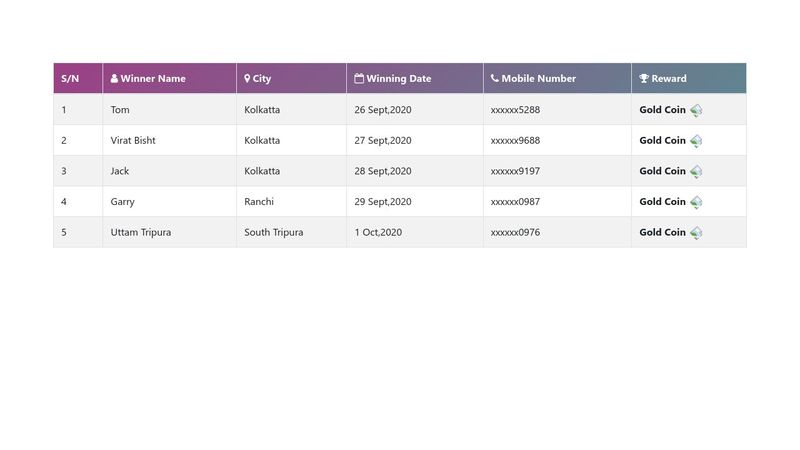Click serial number 2 in Virat Bisht's row
800x450 pixels.
[64, 140]
